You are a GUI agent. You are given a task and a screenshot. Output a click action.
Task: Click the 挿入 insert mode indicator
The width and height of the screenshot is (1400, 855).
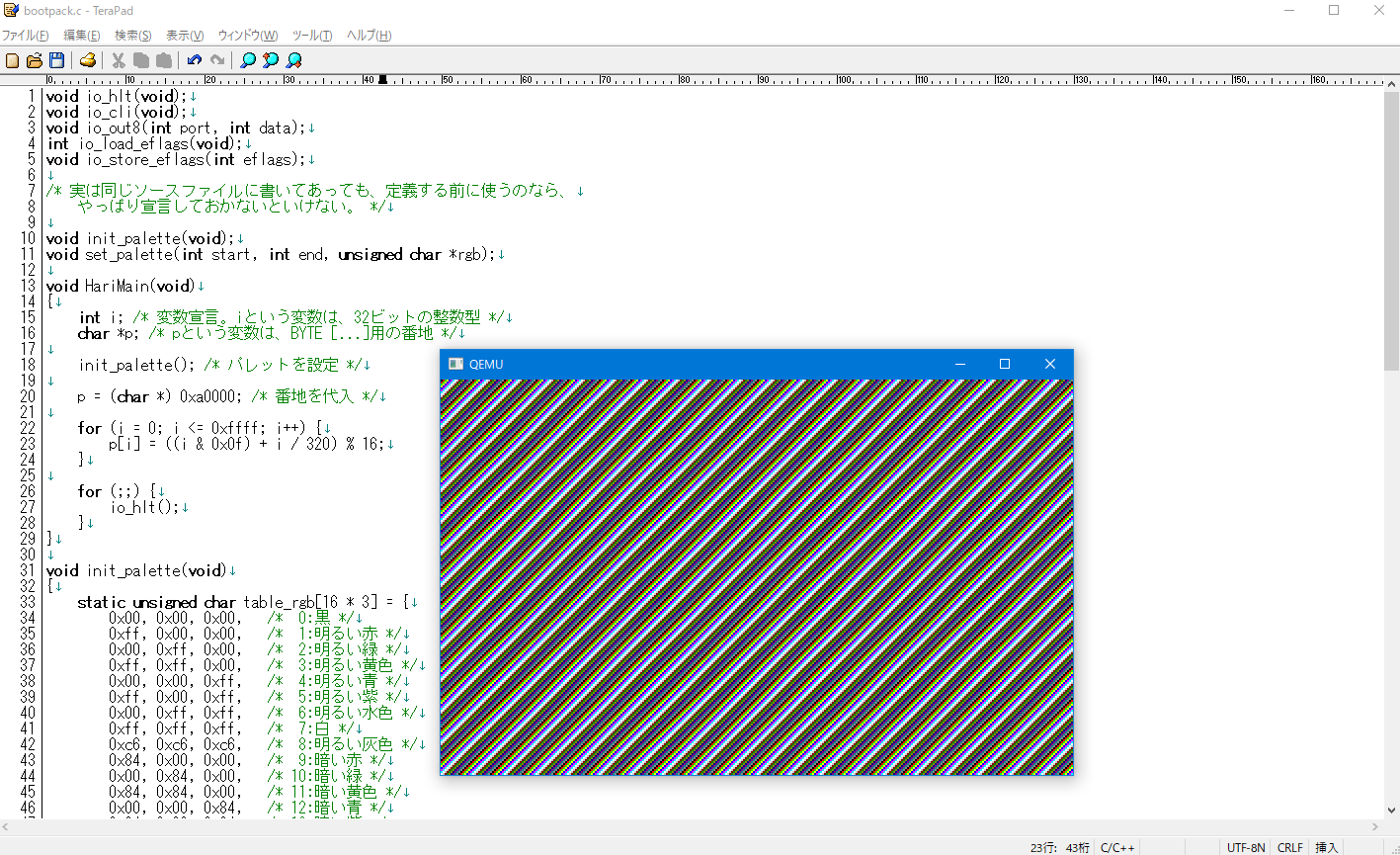coord(1327,847)
